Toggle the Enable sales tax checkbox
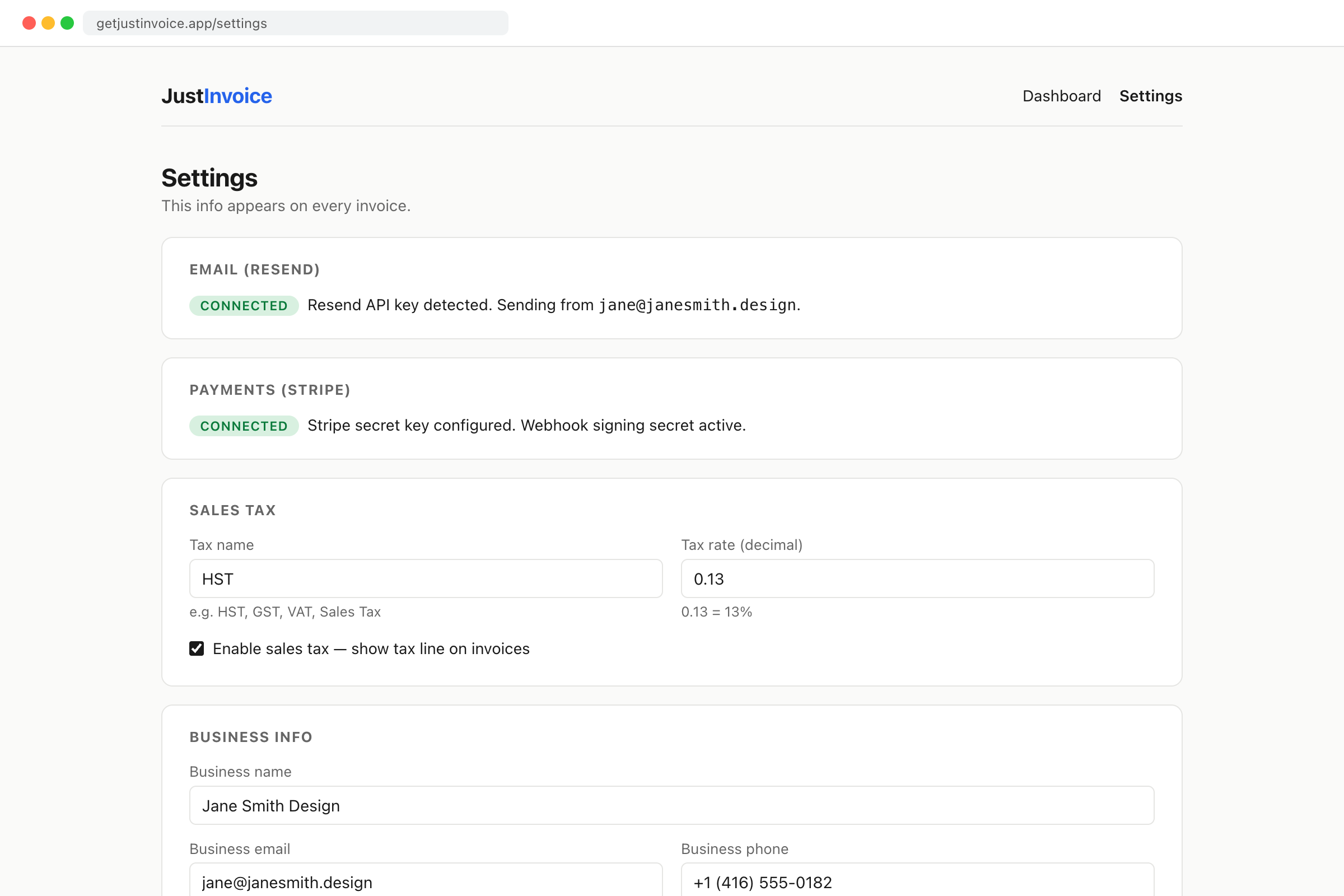 pos(197,648)
